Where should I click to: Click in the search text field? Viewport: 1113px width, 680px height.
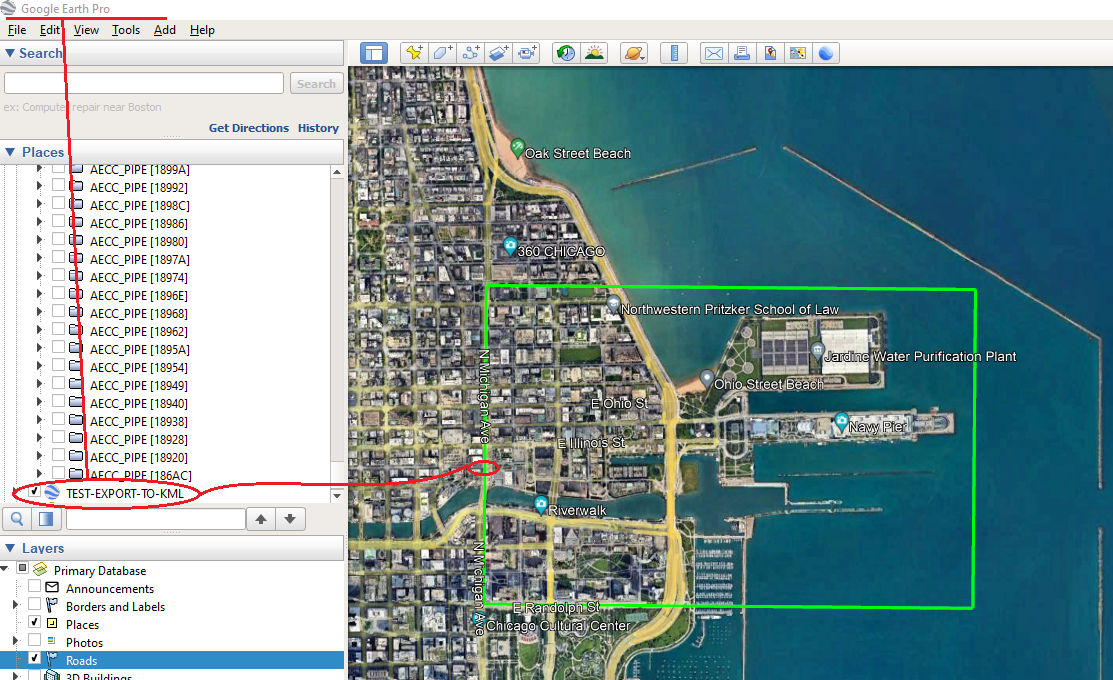click(x=144, y=83)
